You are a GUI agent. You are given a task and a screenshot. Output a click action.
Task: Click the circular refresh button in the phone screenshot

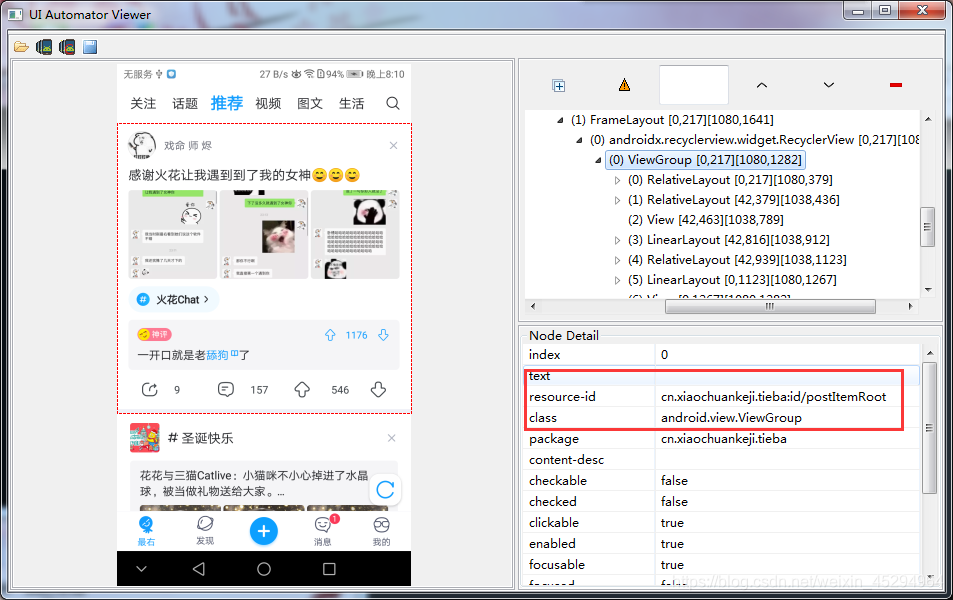click(385, 489)
